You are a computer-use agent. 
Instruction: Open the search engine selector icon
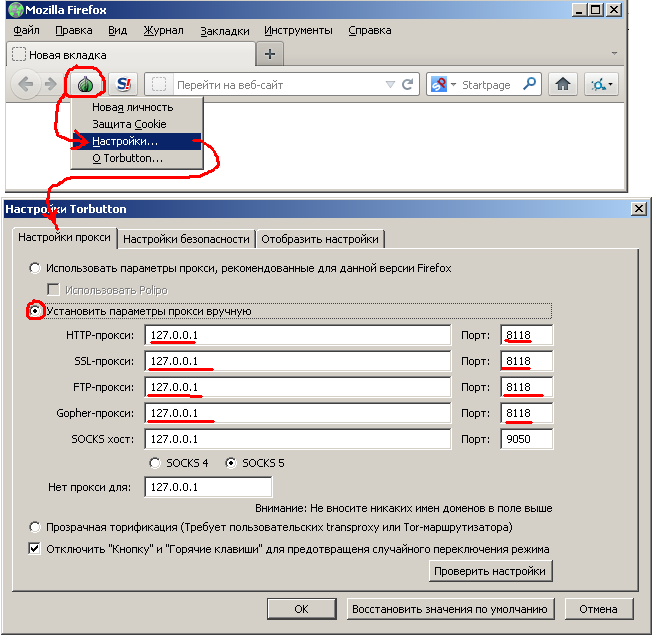(x=443, y=85)
